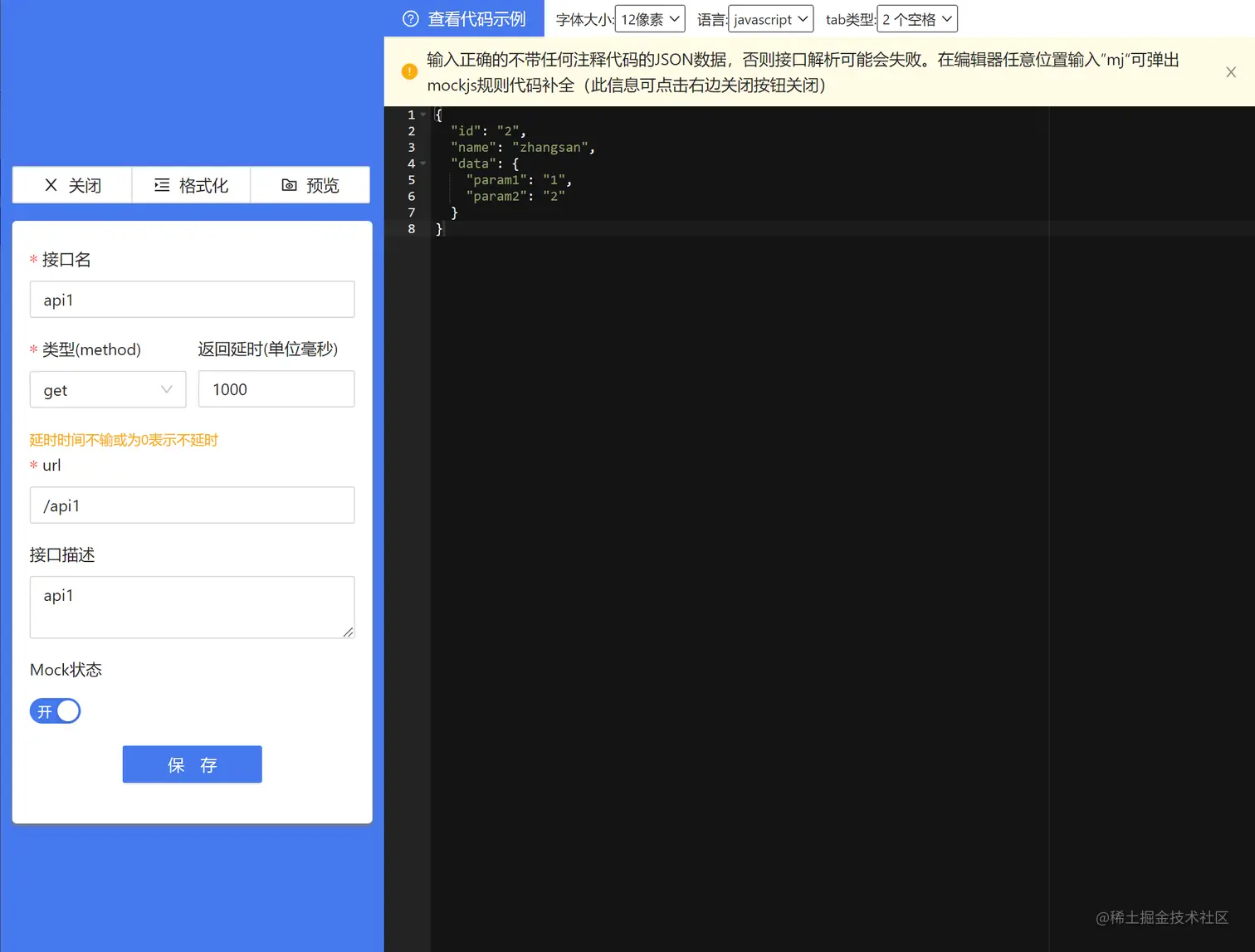The image size is (1255, 952).
Task: Click the Mock状态 label
Action: [66, 670]
